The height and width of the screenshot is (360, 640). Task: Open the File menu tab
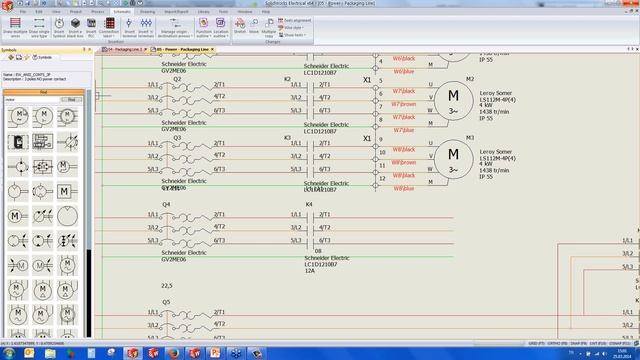tap(23, 12)
